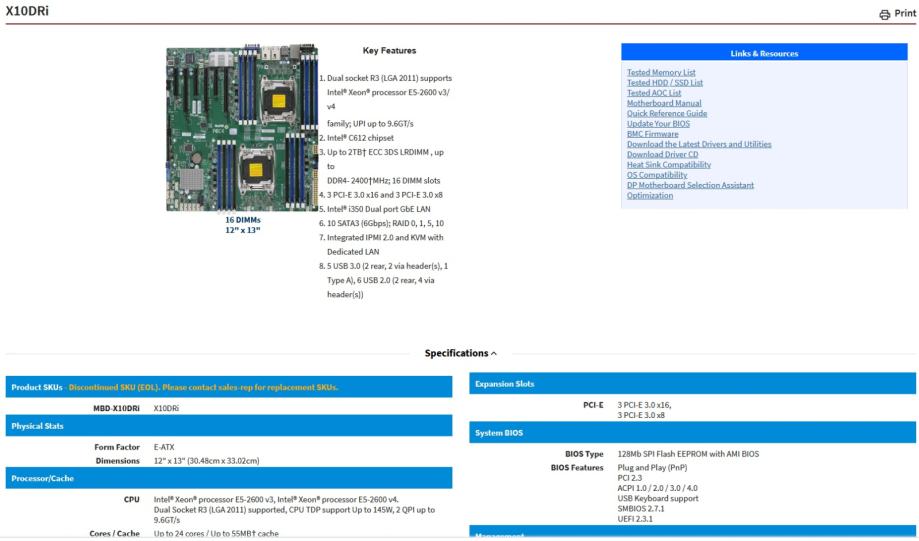The height and width of the screenshot is (541, 919).
Task: Click the Physical Stats section header
Action: click(x=229, y=426)
